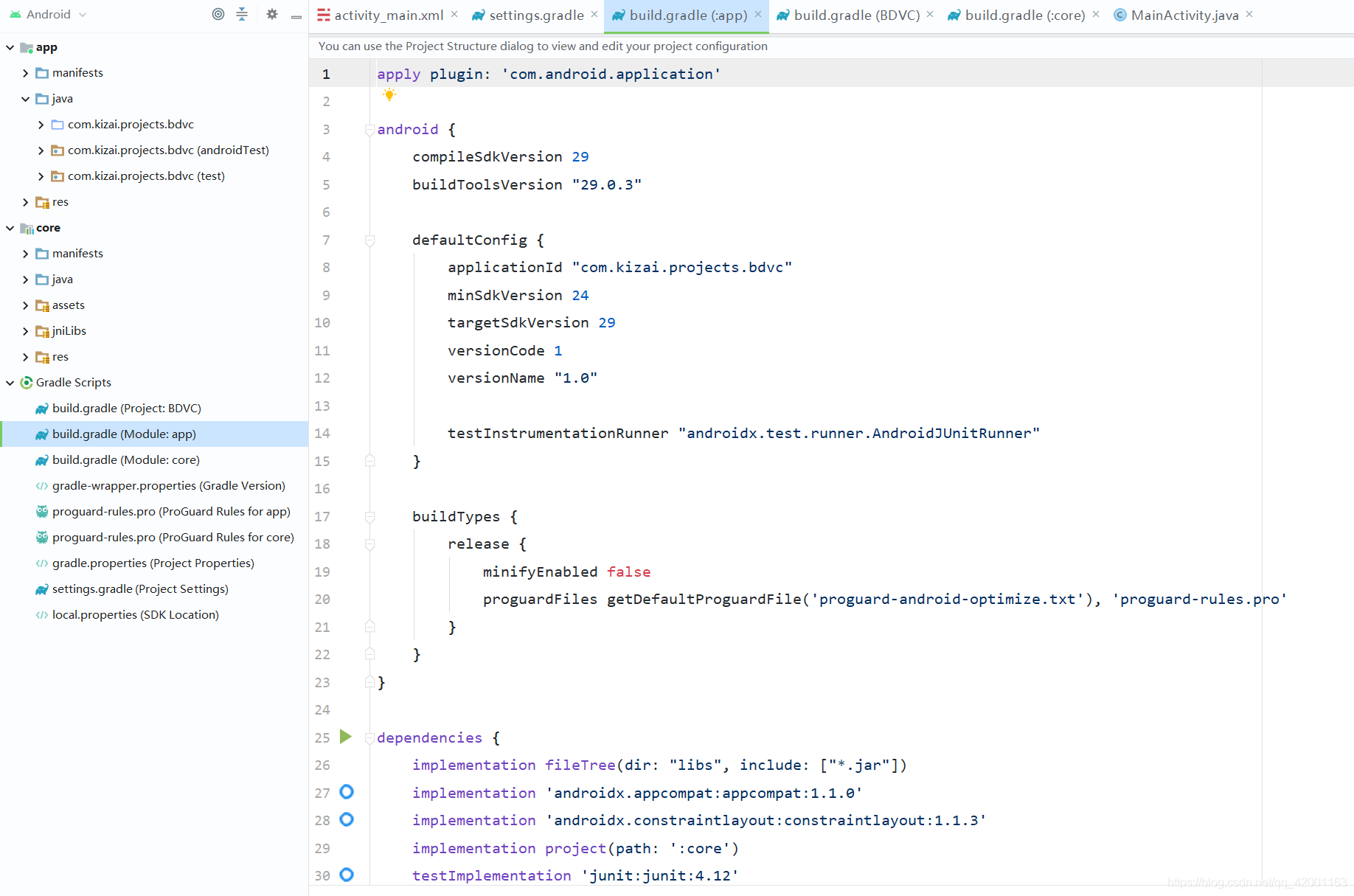
Task: Open the Android view dropdown
Action: (x=49, y=14)
